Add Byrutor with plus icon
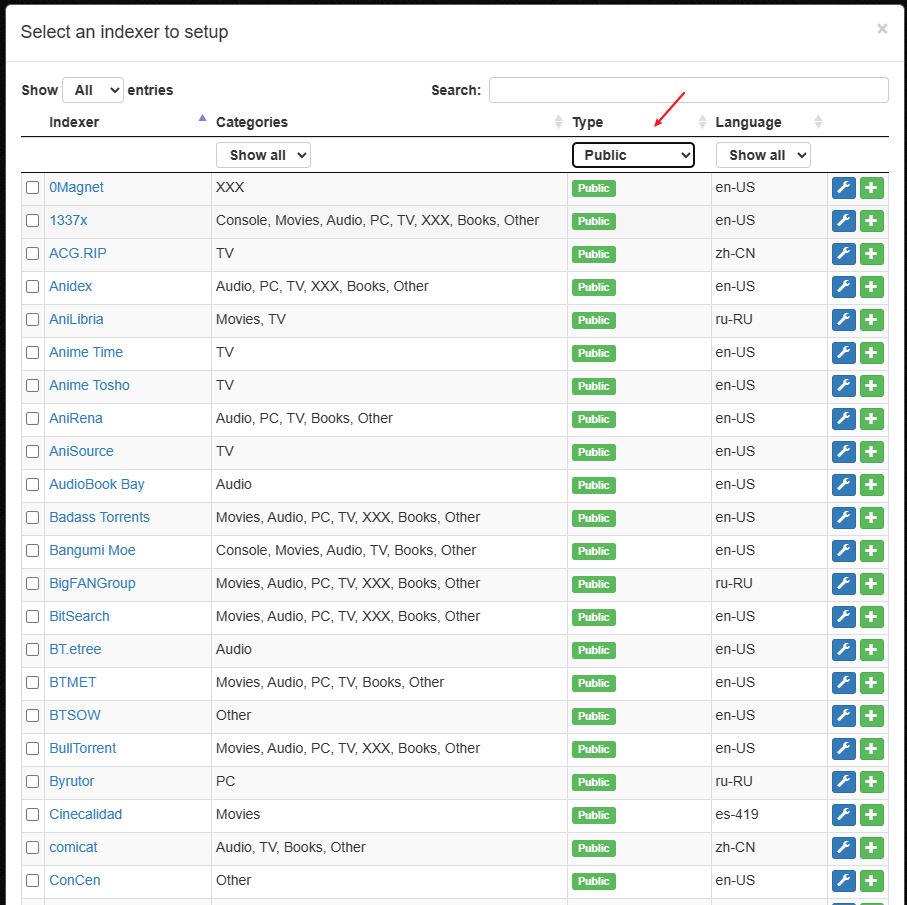 (x=872, y=781)
